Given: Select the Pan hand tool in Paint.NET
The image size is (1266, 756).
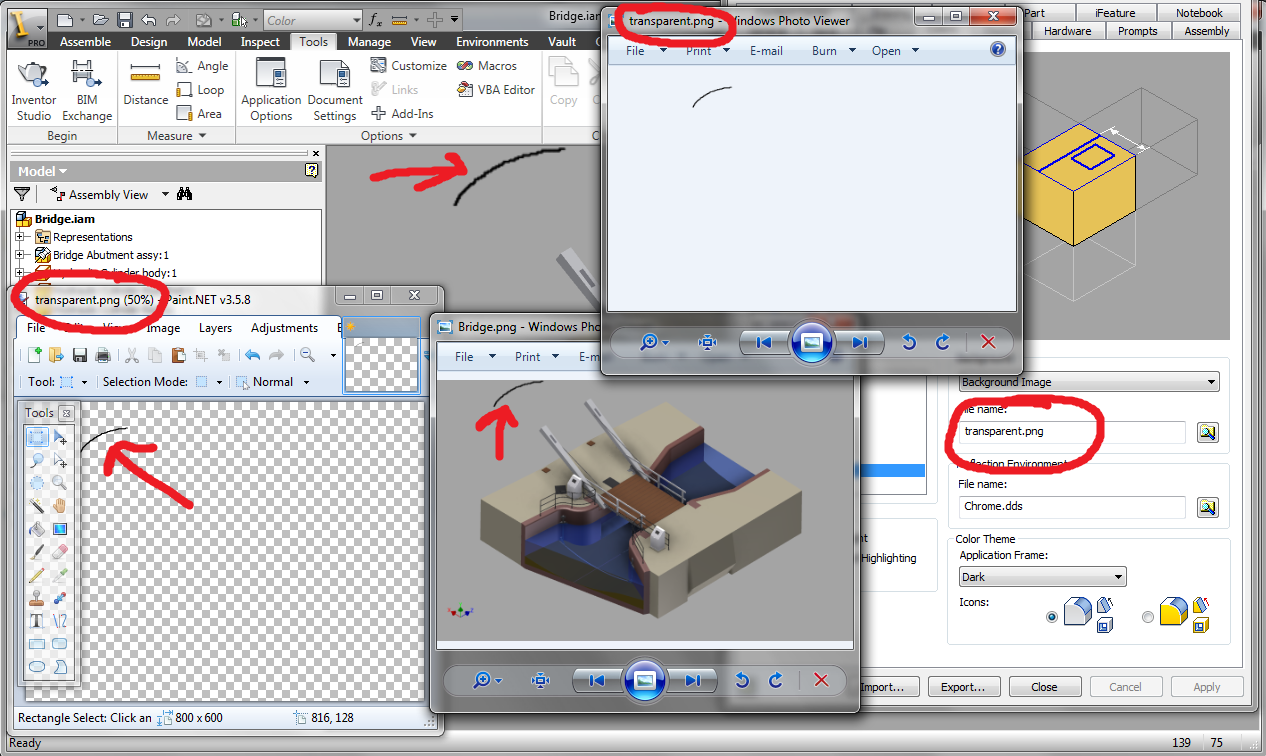Looking at the screenshot, I should pyautogui.click(x=60, y=506).
